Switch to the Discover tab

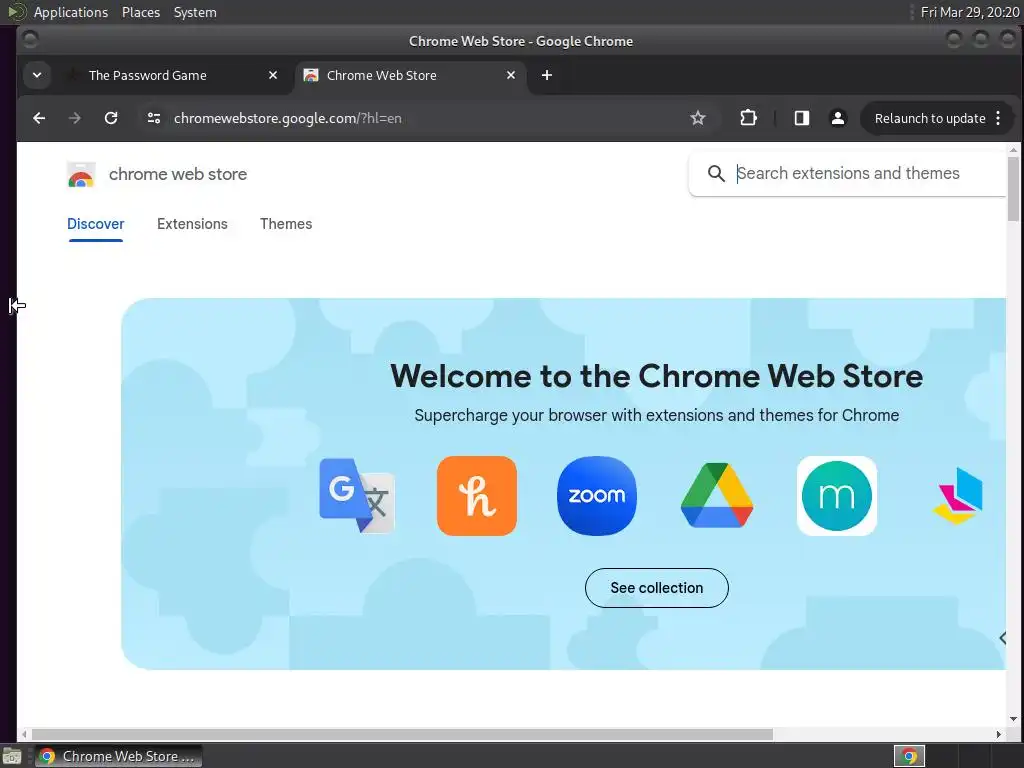[95, 224]
